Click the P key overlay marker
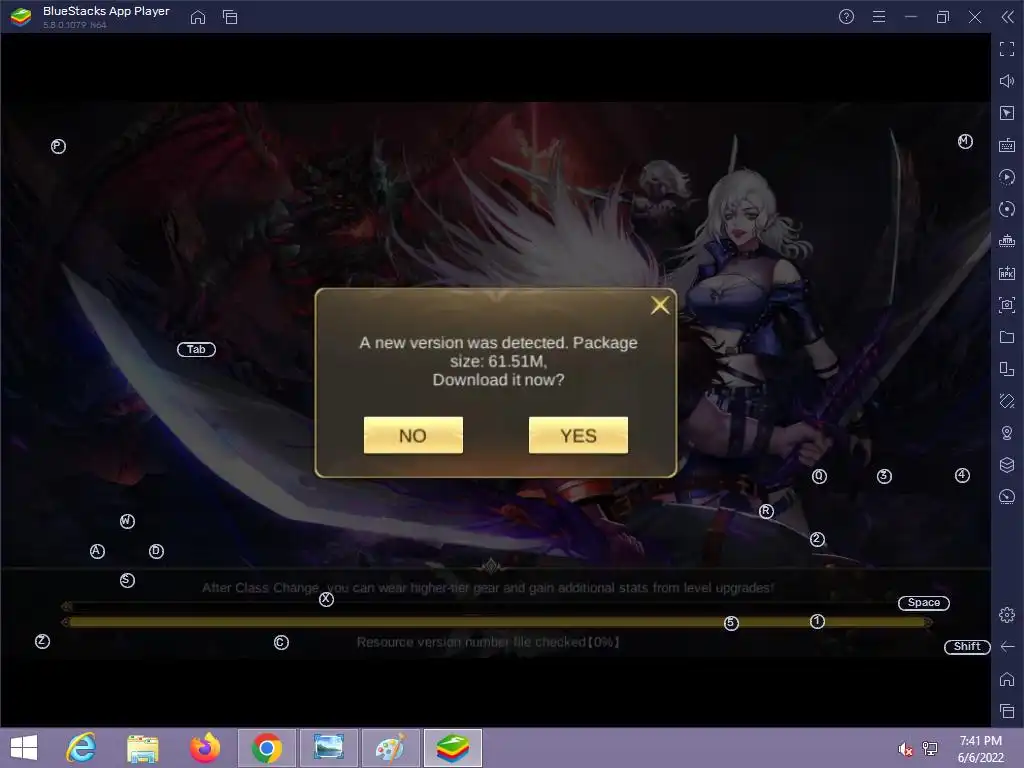 (x=58, y=146)
